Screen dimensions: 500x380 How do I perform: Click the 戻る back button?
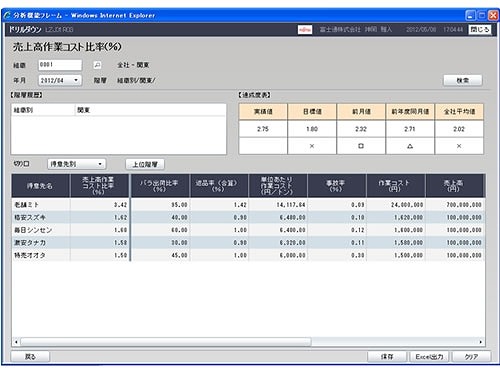[x=30, y=357]
